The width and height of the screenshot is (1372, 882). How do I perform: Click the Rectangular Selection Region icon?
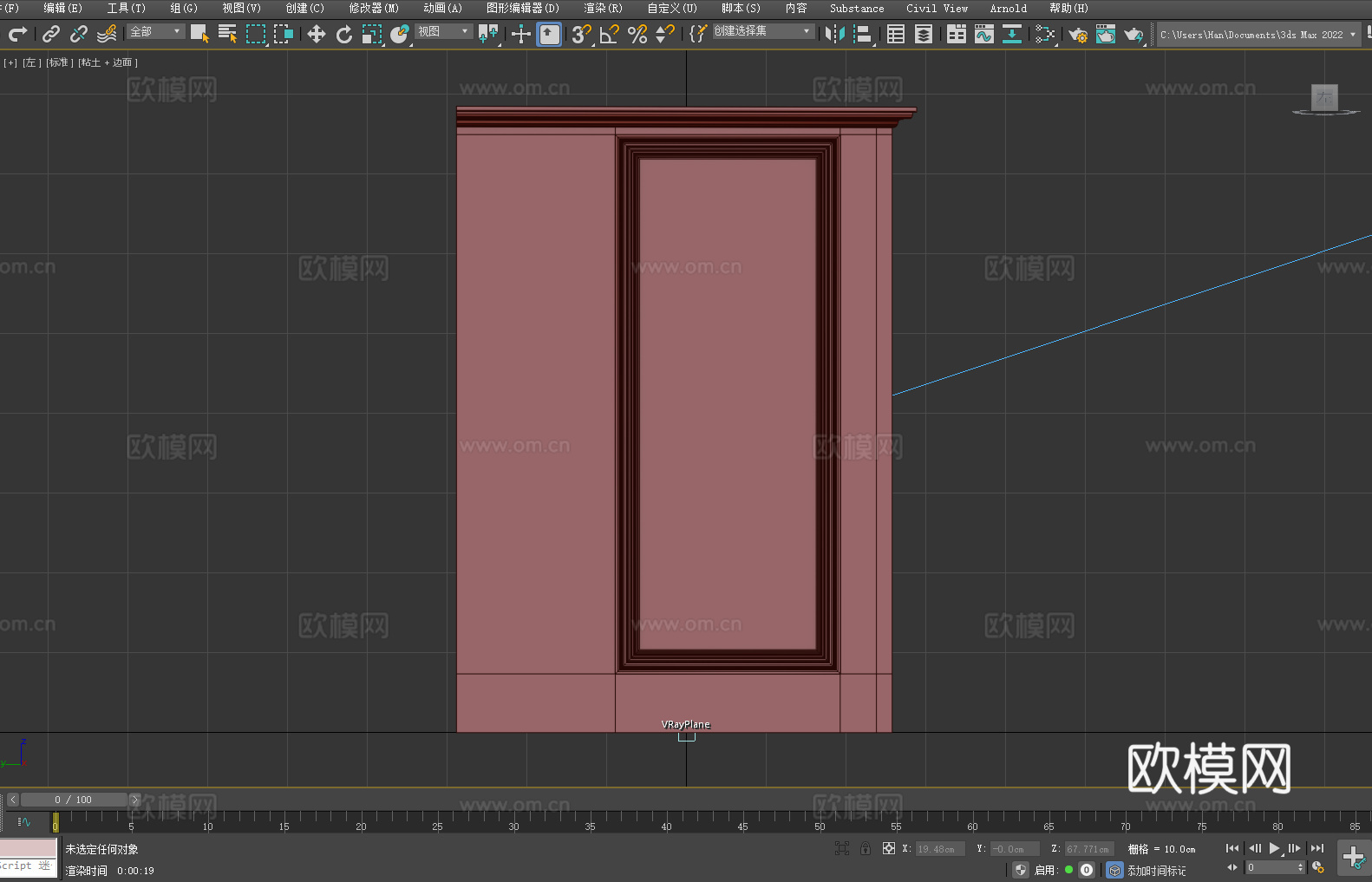click(x=256, y=34)
